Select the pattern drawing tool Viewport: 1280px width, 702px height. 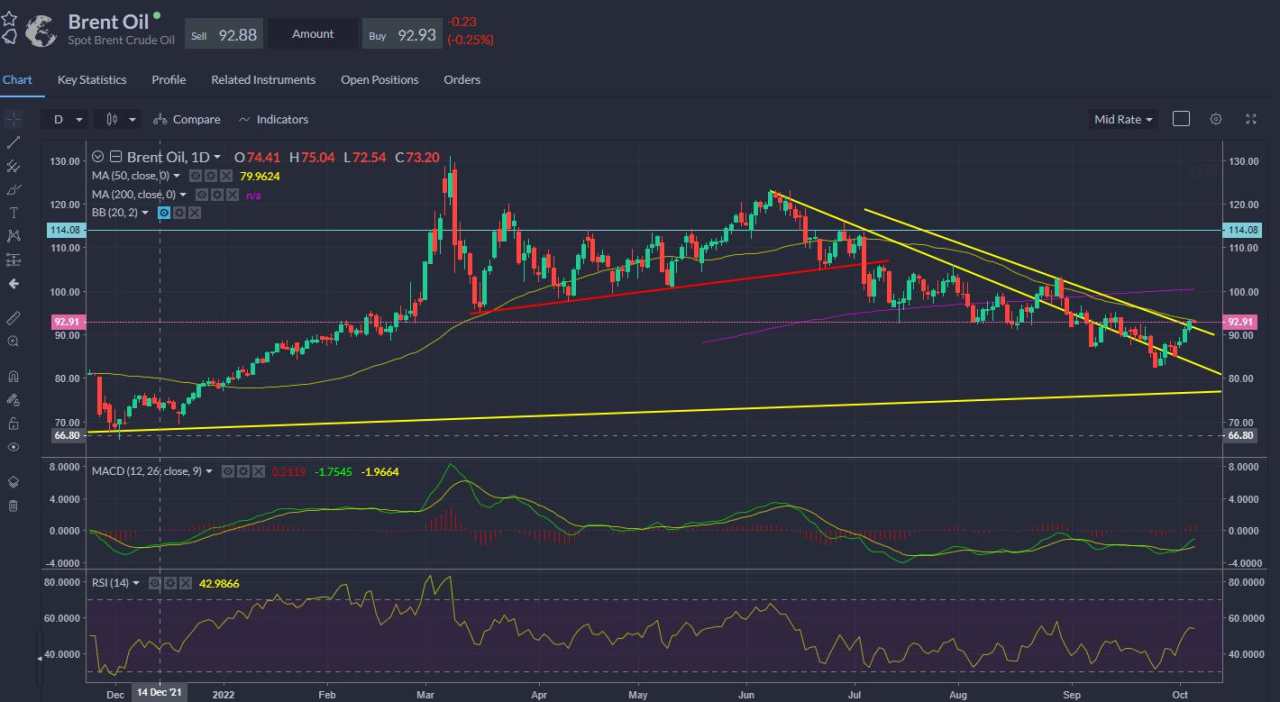pyautogui.click(x=13, y=236)
